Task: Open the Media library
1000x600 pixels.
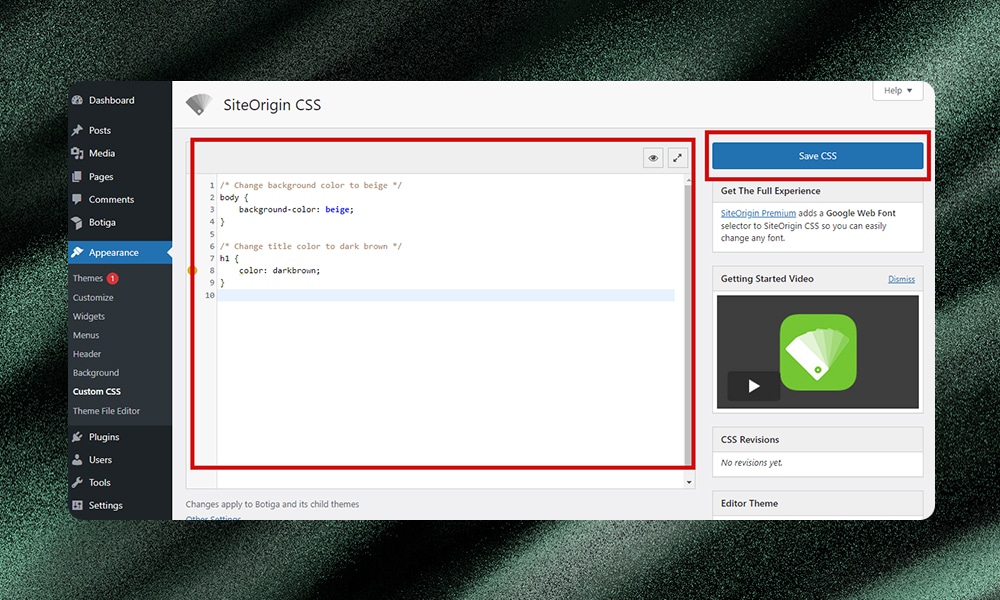Action: click(101, 153)
